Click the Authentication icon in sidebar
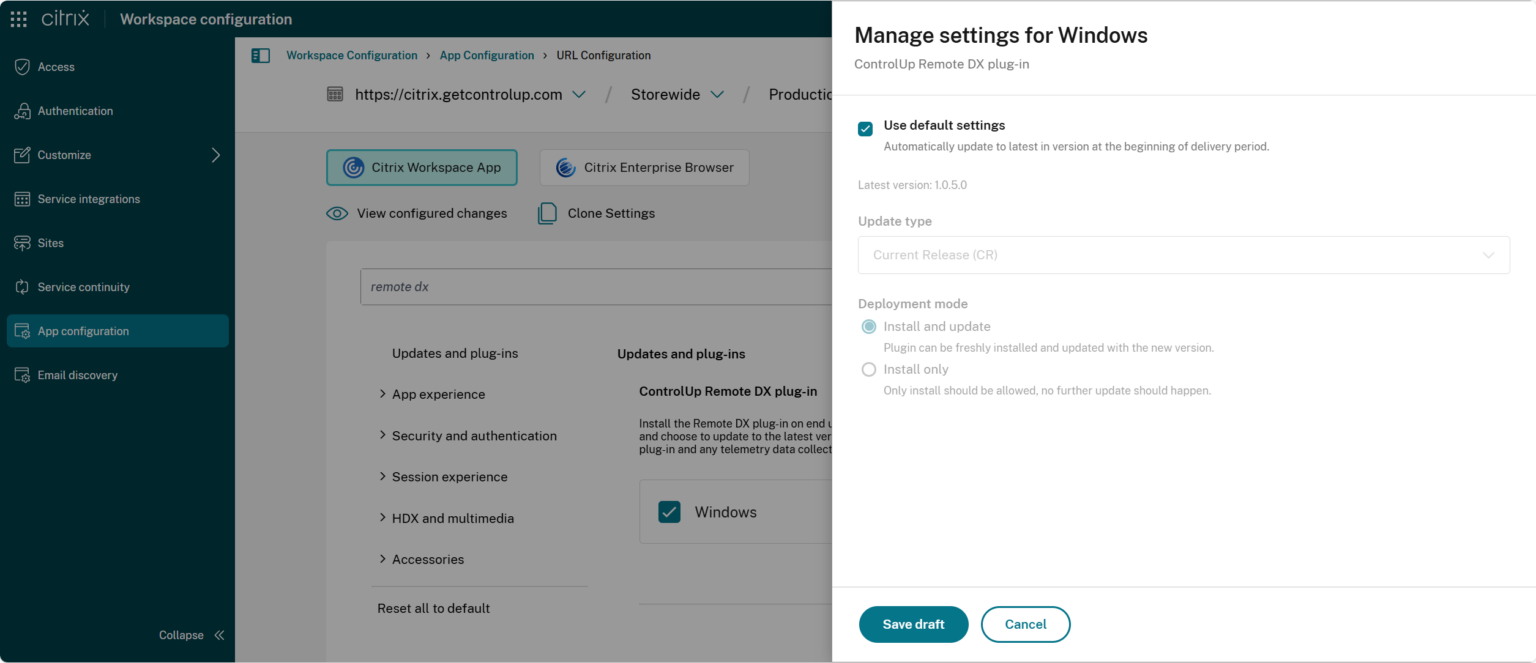Viewport: 1536px width, 663px height. (22, 111)
